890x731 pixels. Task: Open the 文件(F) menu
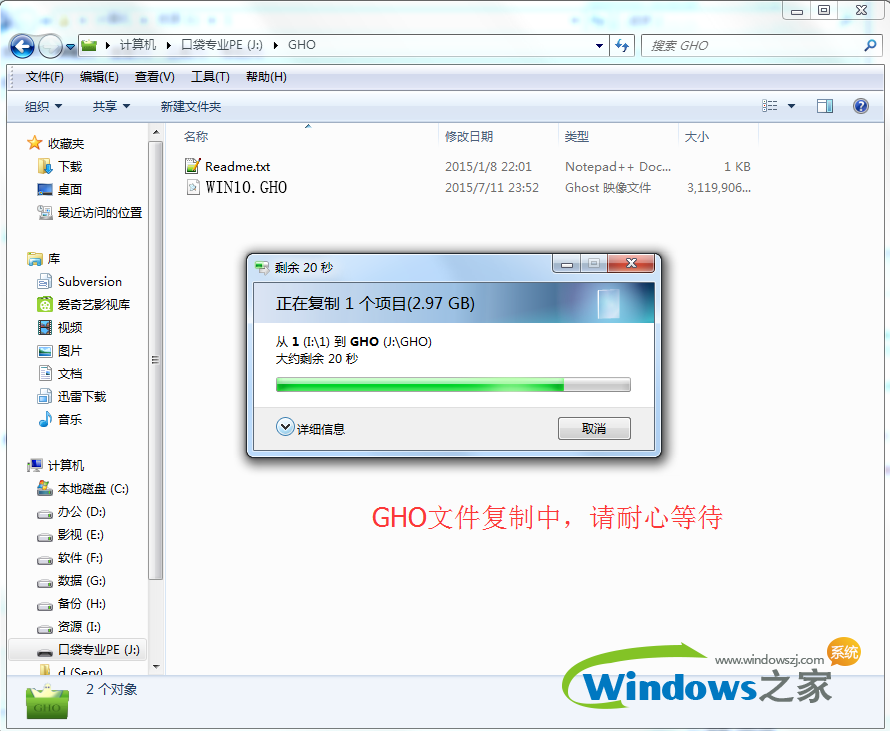click(44, 77)
